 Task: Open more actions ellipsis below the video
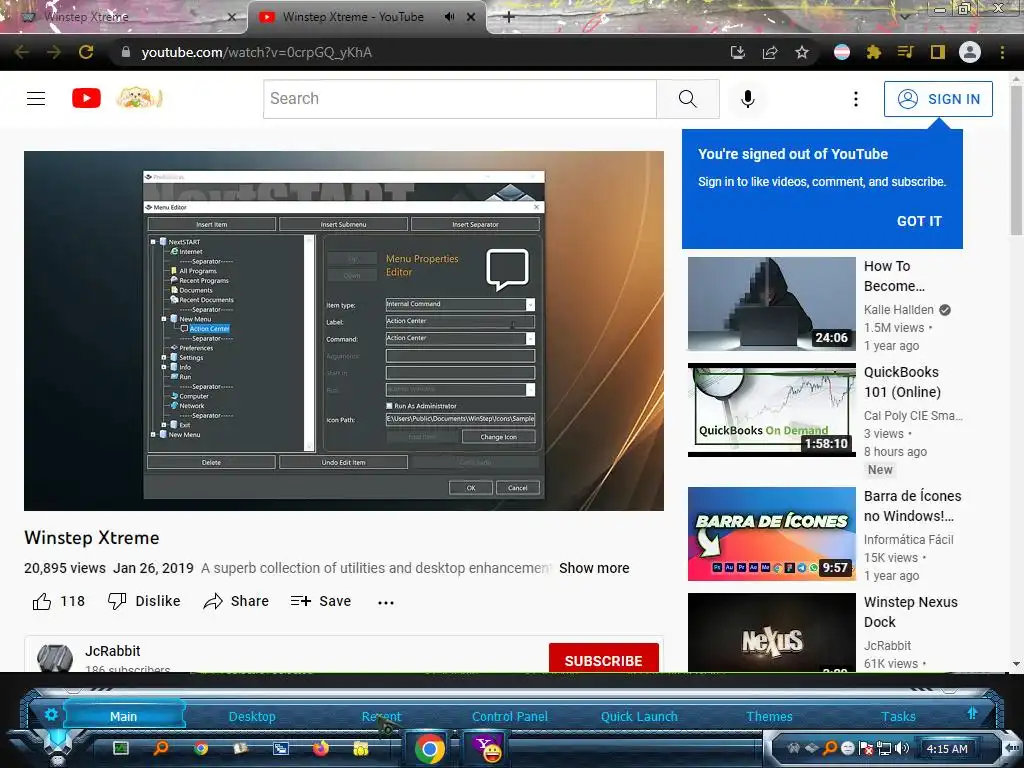(x=386, y=602)
